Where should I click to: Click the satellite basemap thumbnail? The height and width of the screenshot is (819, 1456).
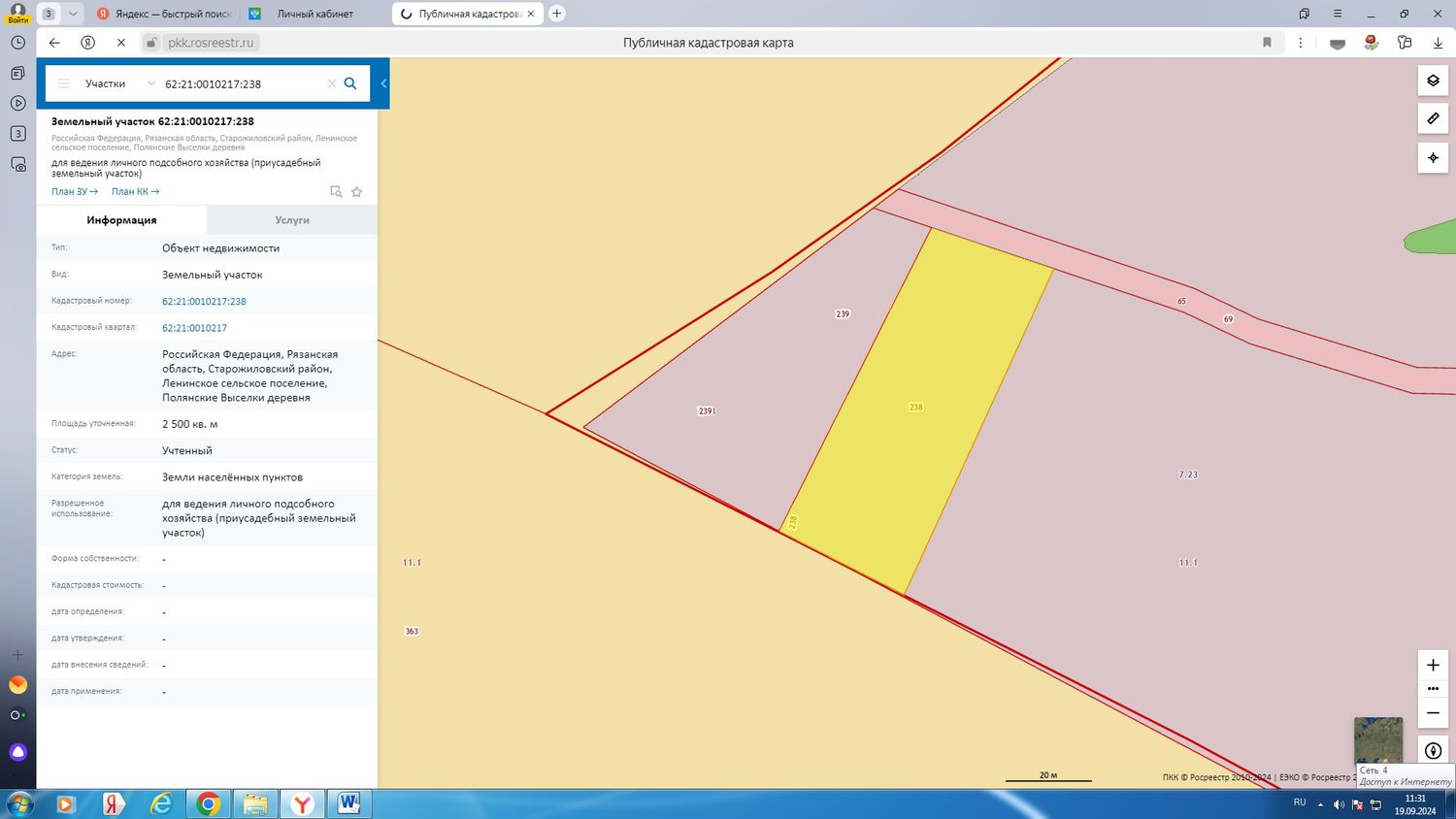click(1378, 741)
